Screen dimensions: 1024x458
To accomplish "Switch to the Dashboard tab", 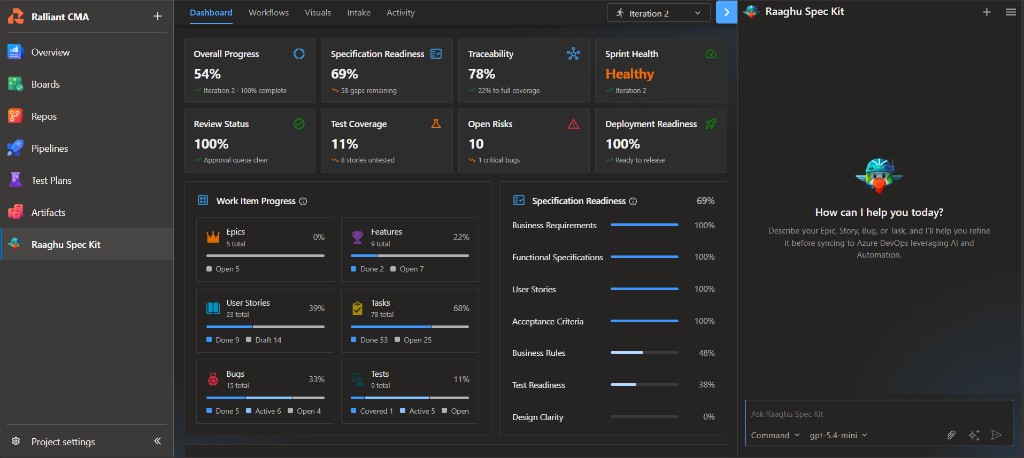I will pos(211,12).
